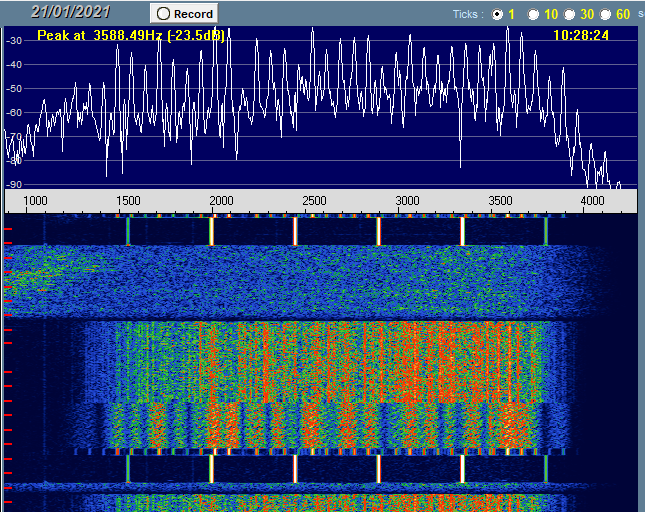Screen dimensions: 645x512
Task: Click the 4000 Hz frequency ruler label
Action: pyautogui.click(x=593, y=201)
